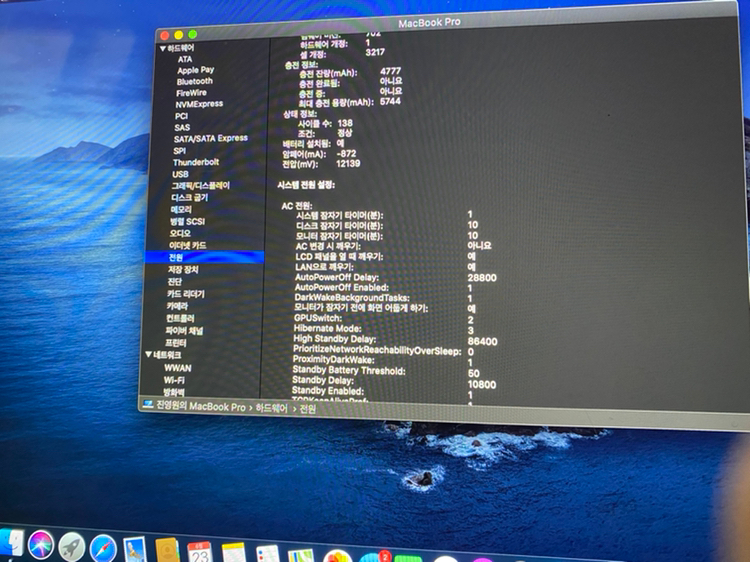The width and height of the screenshot is (750, 562).
Task: Select Bluetooth in the hardware list
Action: (194, 81)
